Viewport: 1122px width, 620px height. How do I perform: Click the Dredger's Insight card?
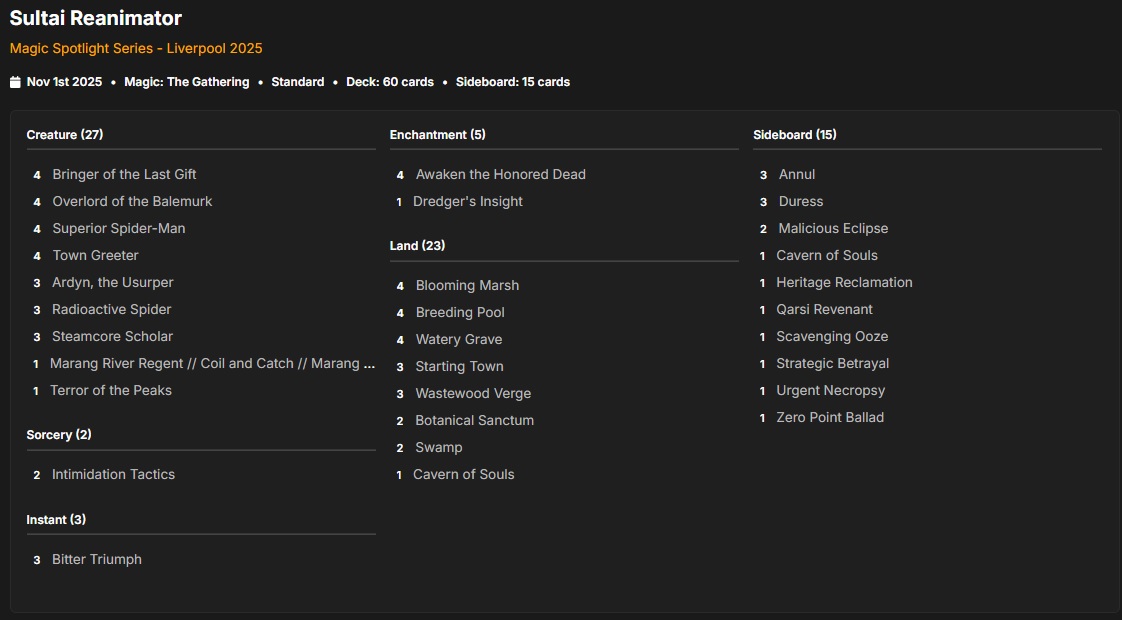coord(467,201)
